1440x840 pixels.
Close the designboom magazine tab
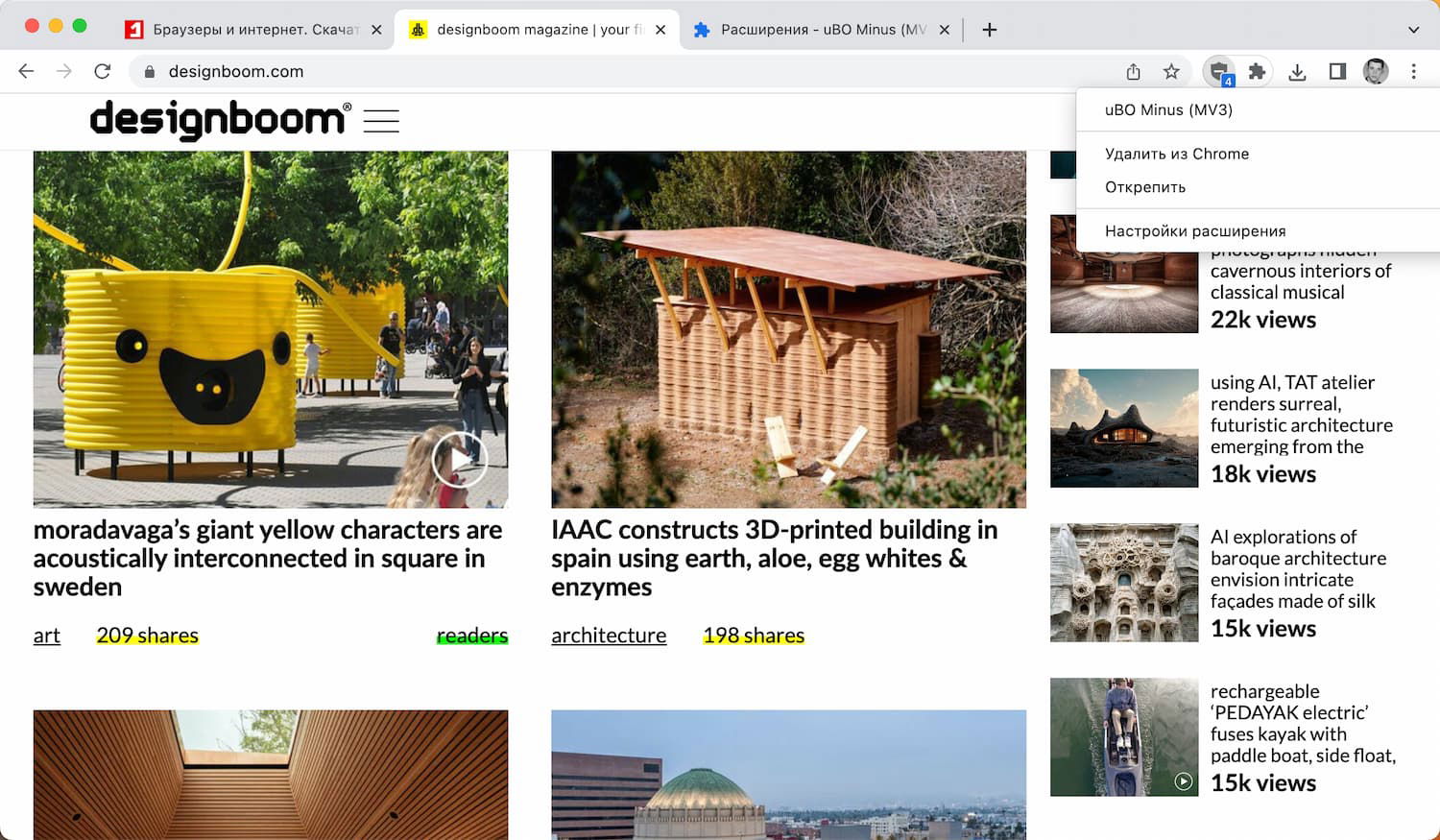coord(660,30)
